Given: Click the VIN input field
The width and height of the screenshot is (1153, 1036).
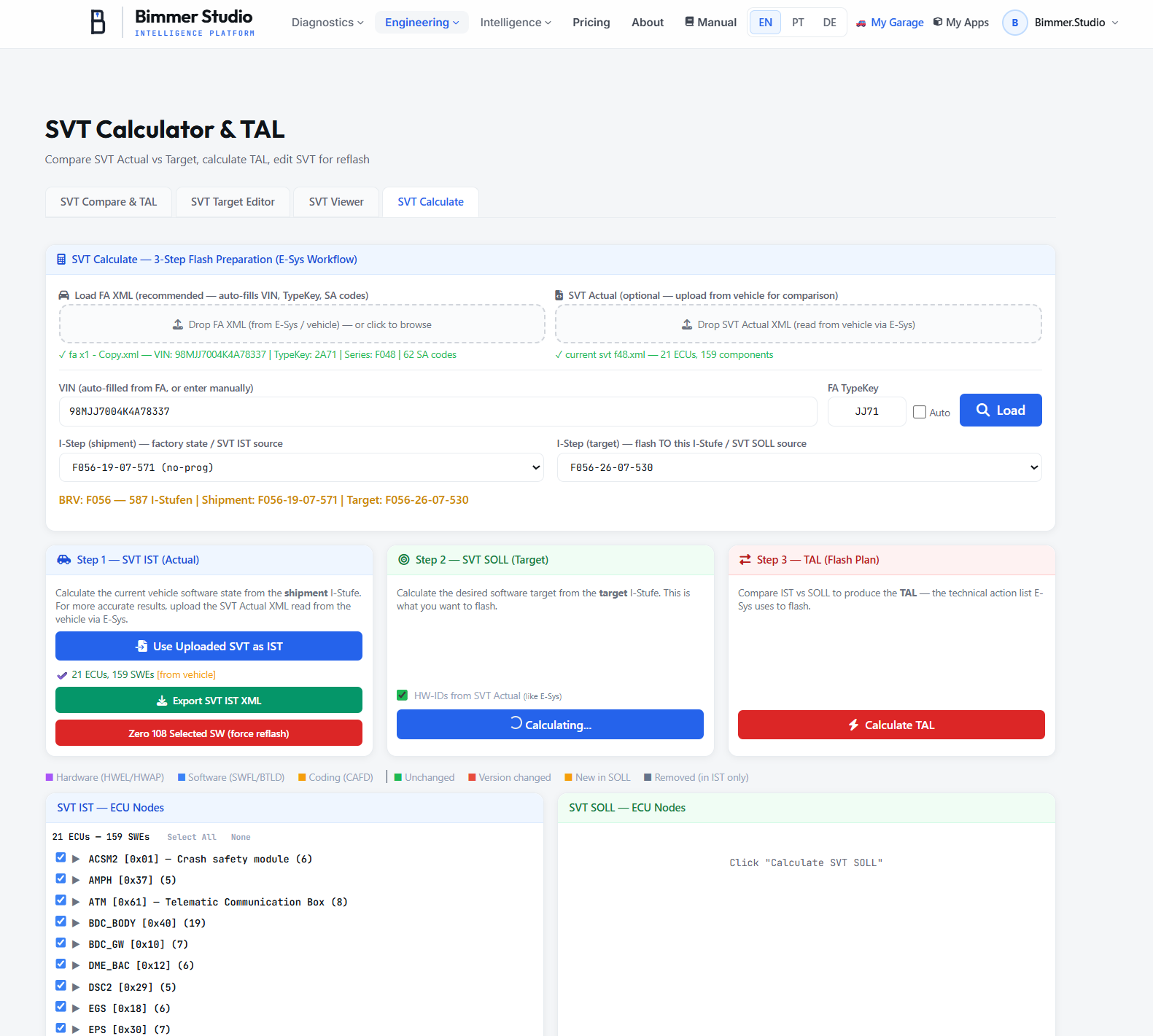Looking at the screenshot, I should point(438,412).
